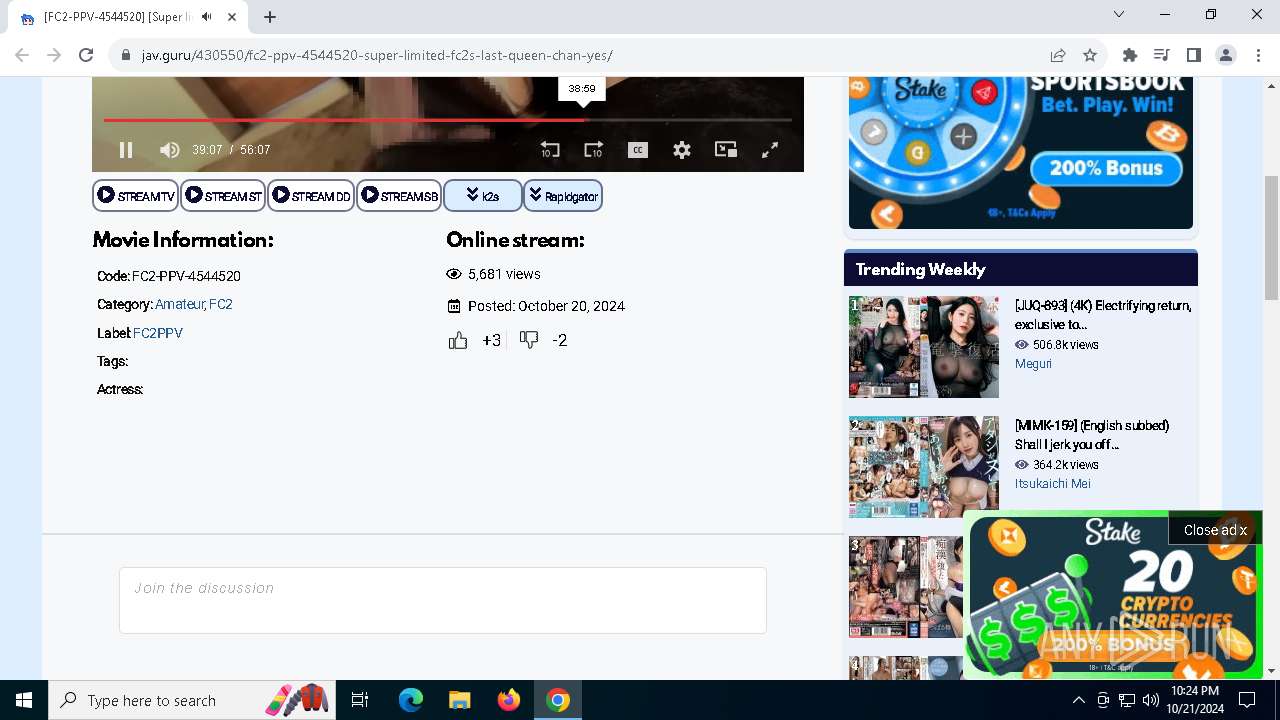Screen dimensions: 1280x720
Task: Mute the tab via its speaker icon
Action: coord(206,16)
